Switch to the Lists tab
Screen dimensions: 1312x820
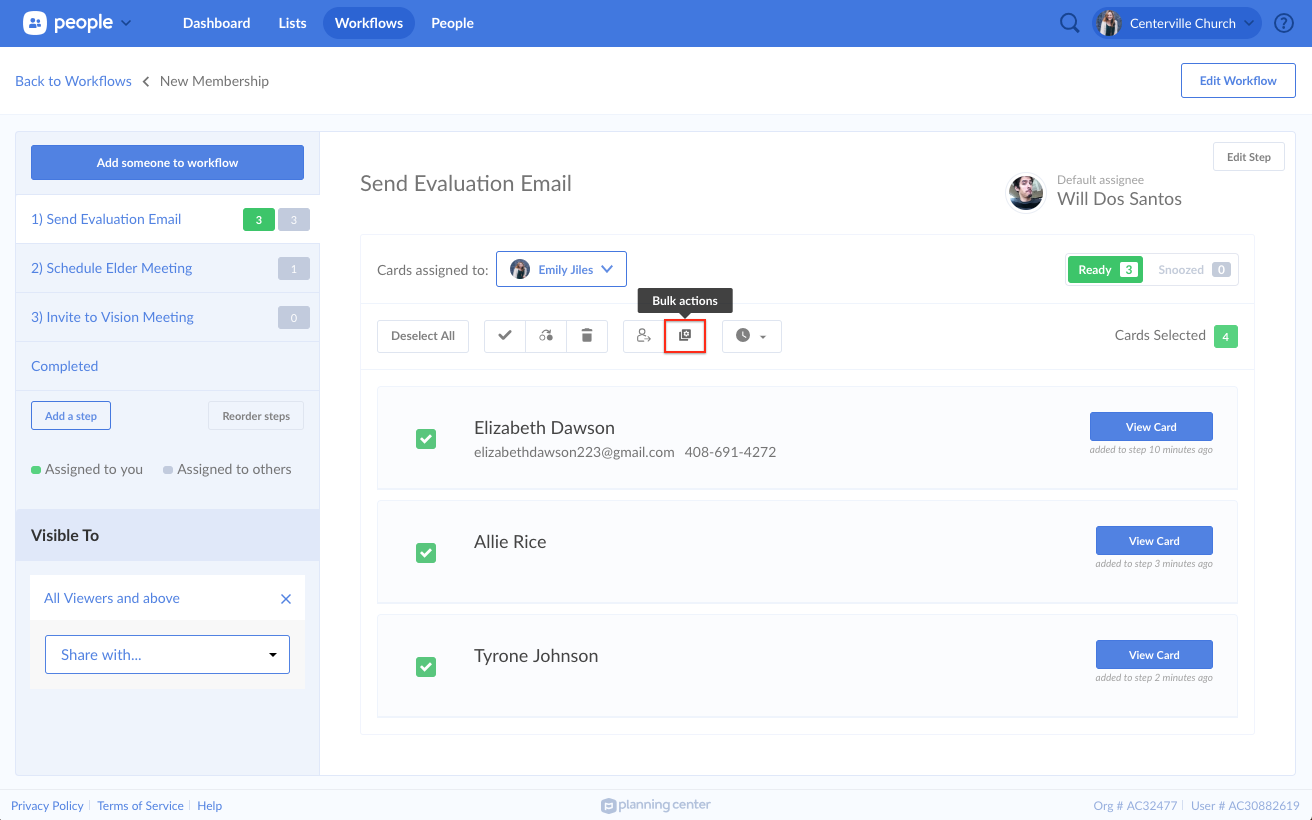tap(292, 23)
